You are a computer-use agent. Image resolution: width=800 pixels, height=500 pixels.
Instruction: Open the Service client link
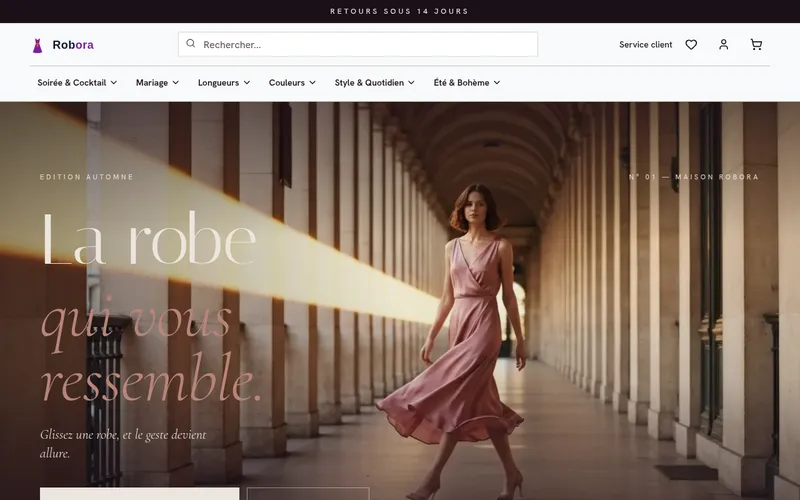pyautogui.click(x=645, y=45)
